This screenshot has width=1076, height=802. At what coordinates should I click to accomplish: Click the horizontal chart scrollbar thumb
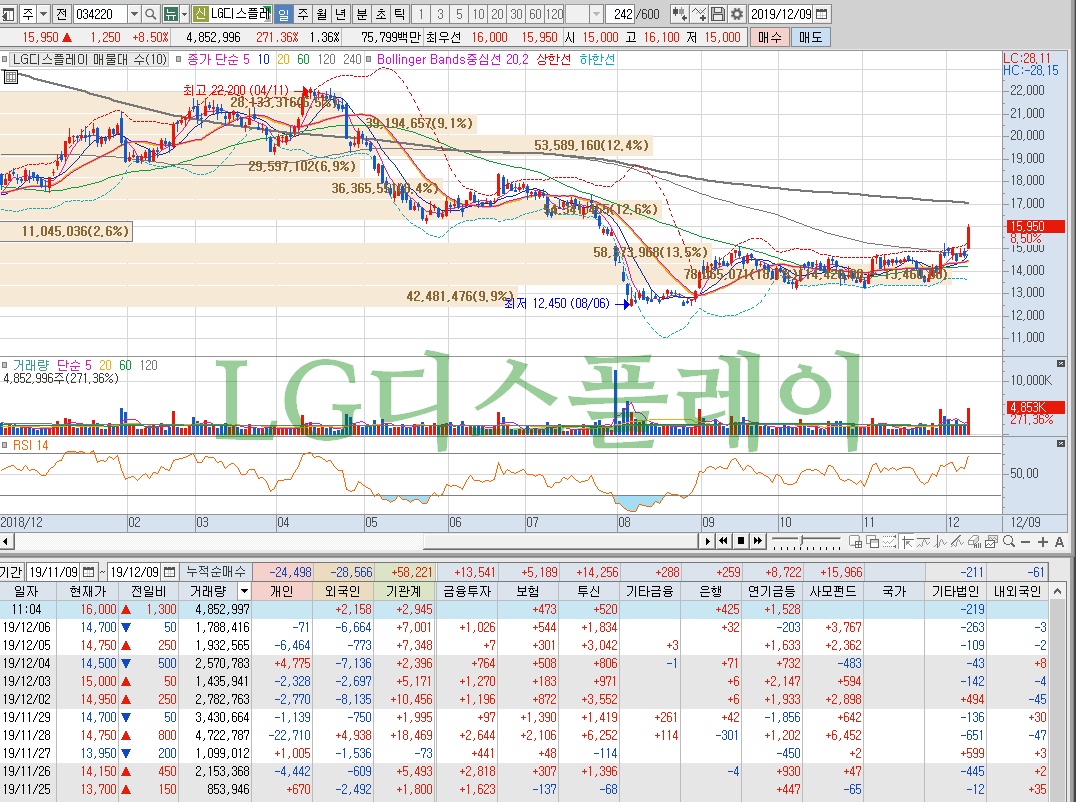pyautogui.click(x=561, y=541)
